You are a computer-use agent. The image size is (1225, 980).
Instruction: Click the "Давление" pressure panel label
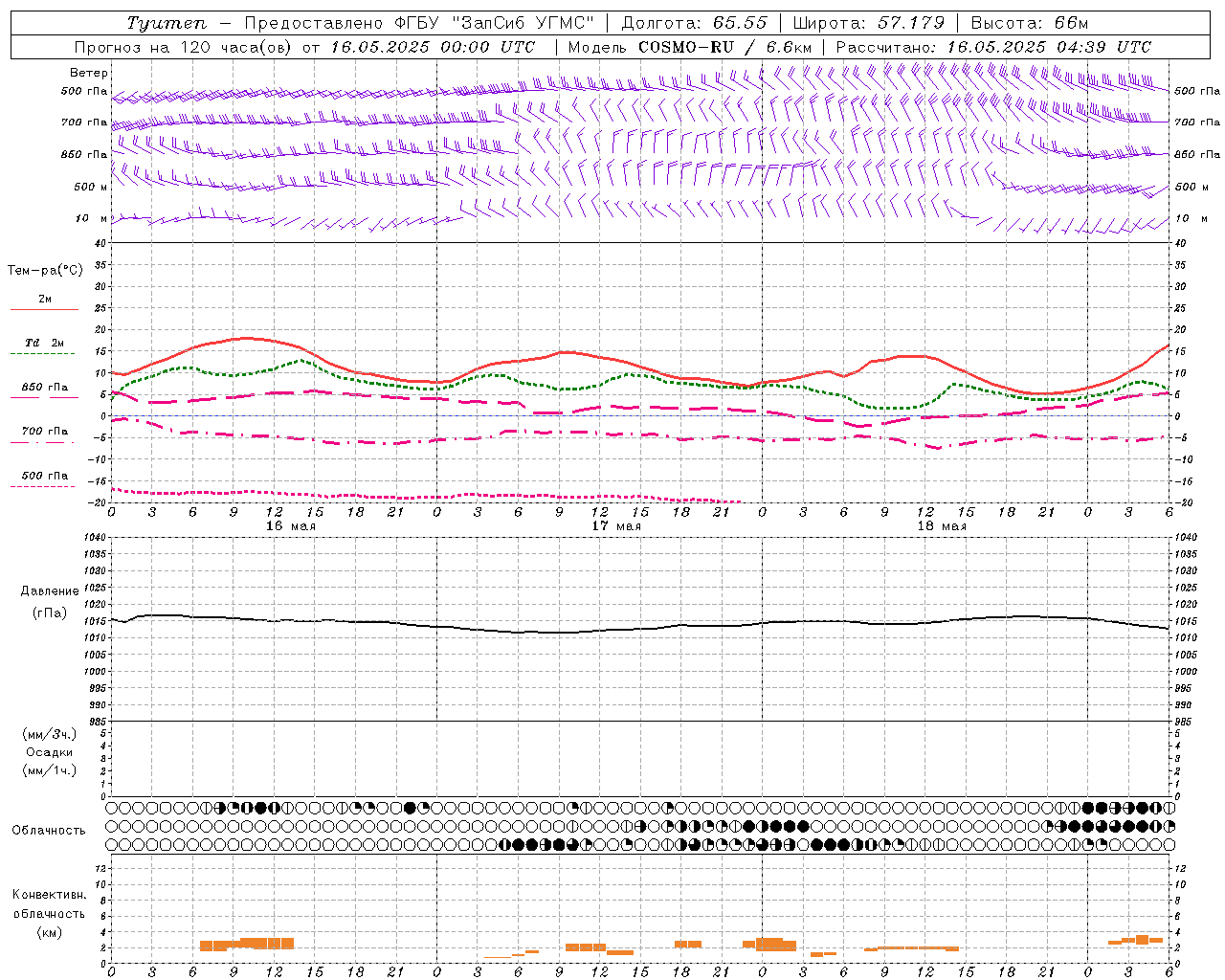tap(50, 591)
